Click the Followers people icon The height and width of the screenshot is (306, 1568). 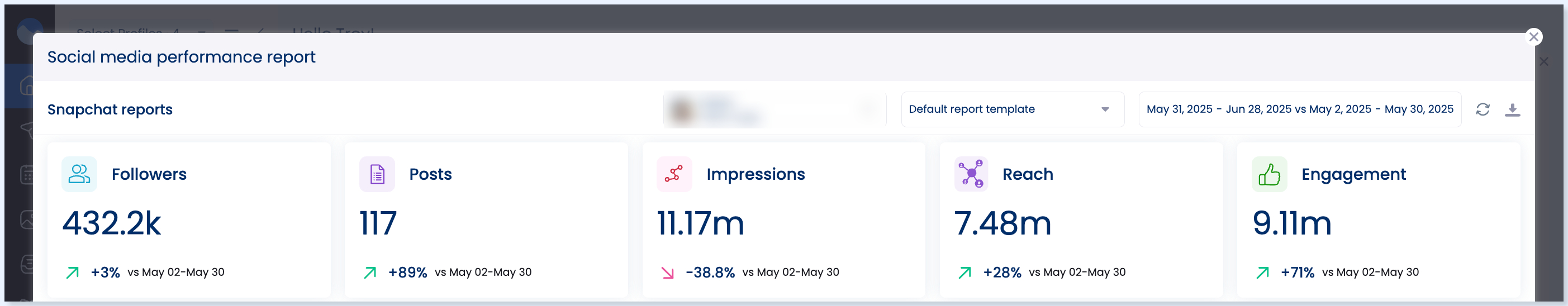[79, 174]
